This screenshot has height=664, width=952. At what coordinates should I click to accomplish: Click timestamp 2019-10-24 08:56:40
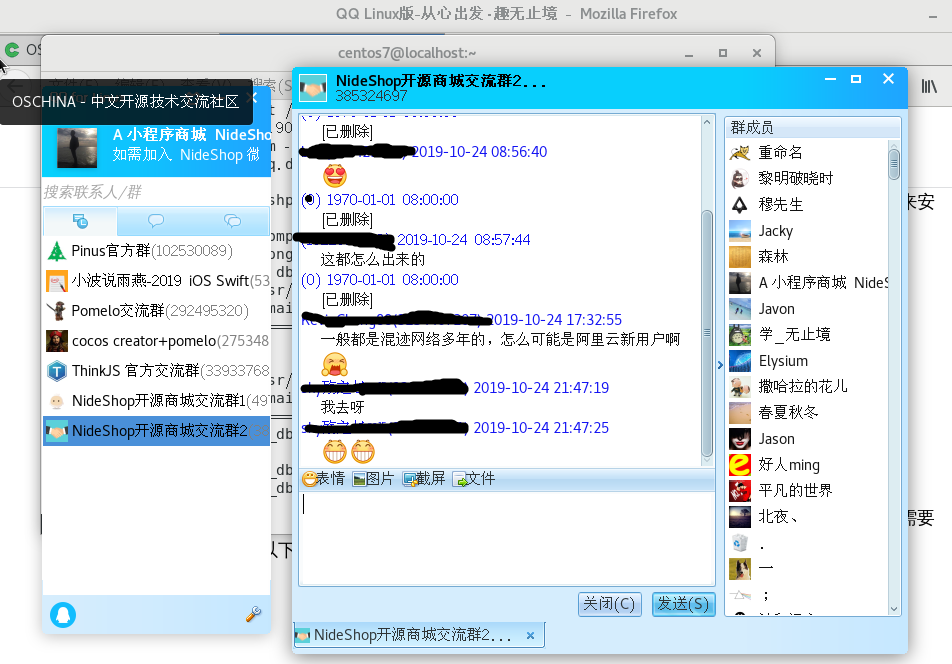click(x=480, y=152)
